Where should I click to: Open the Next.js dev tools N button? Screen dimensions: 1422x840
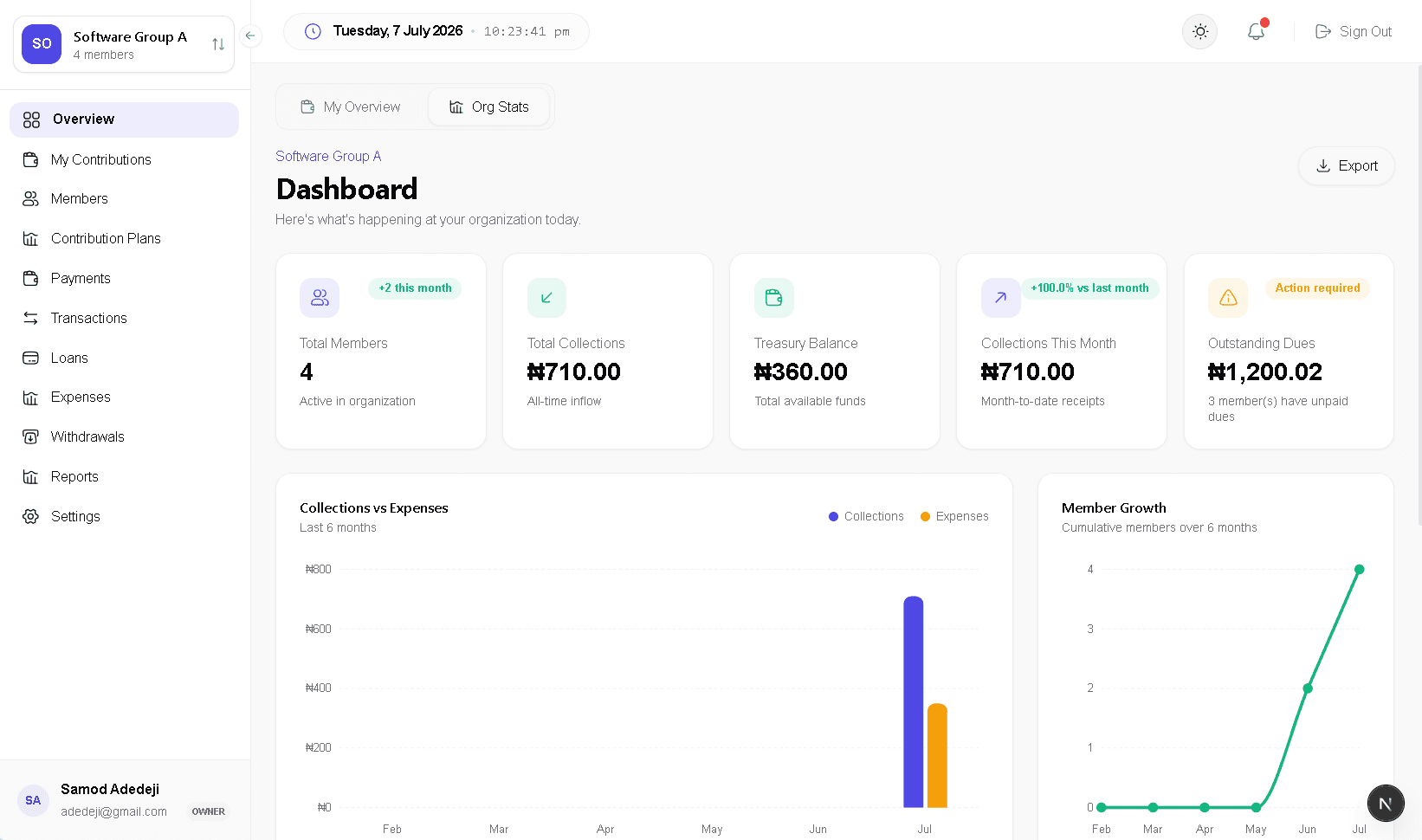pos(1386,804)
